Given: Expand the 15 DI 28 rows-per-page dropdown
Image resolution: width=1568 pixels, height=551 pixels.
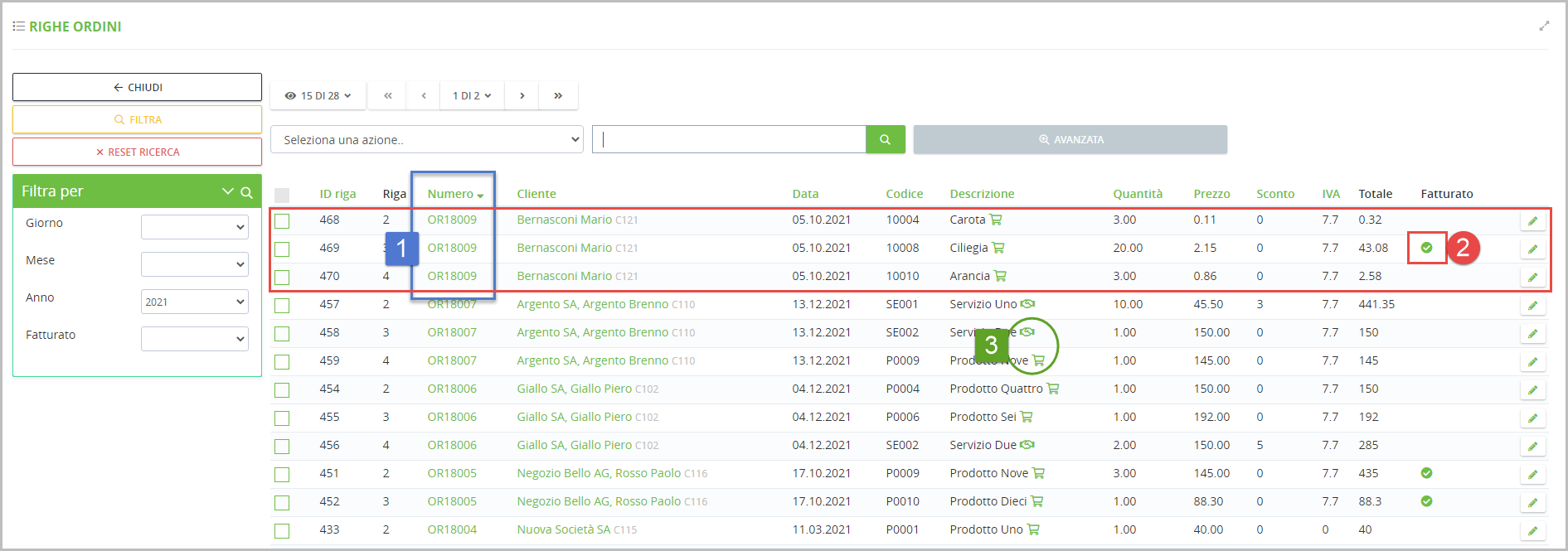Looking at the screenshot, I should (x=318, y=96).
